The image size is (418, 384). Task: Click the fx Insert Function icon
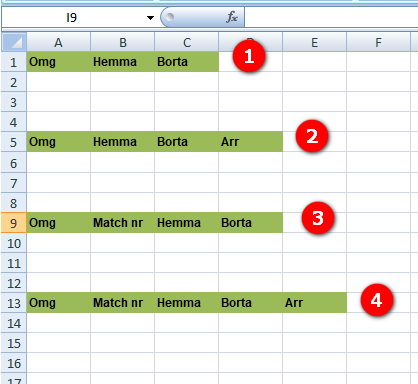tap(232, 17)
